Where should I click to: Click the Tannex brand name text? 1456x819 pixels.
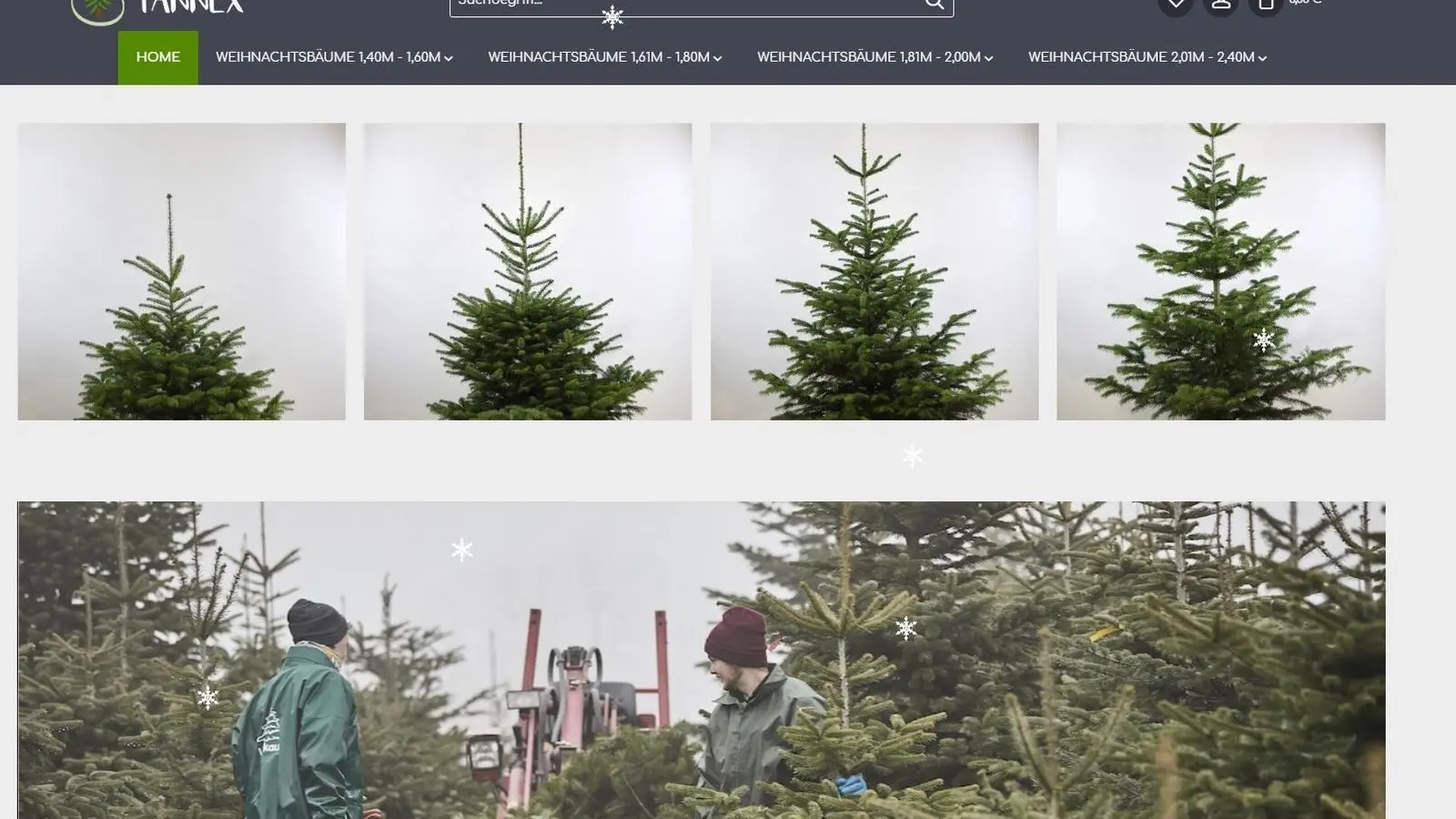(192, 6)
